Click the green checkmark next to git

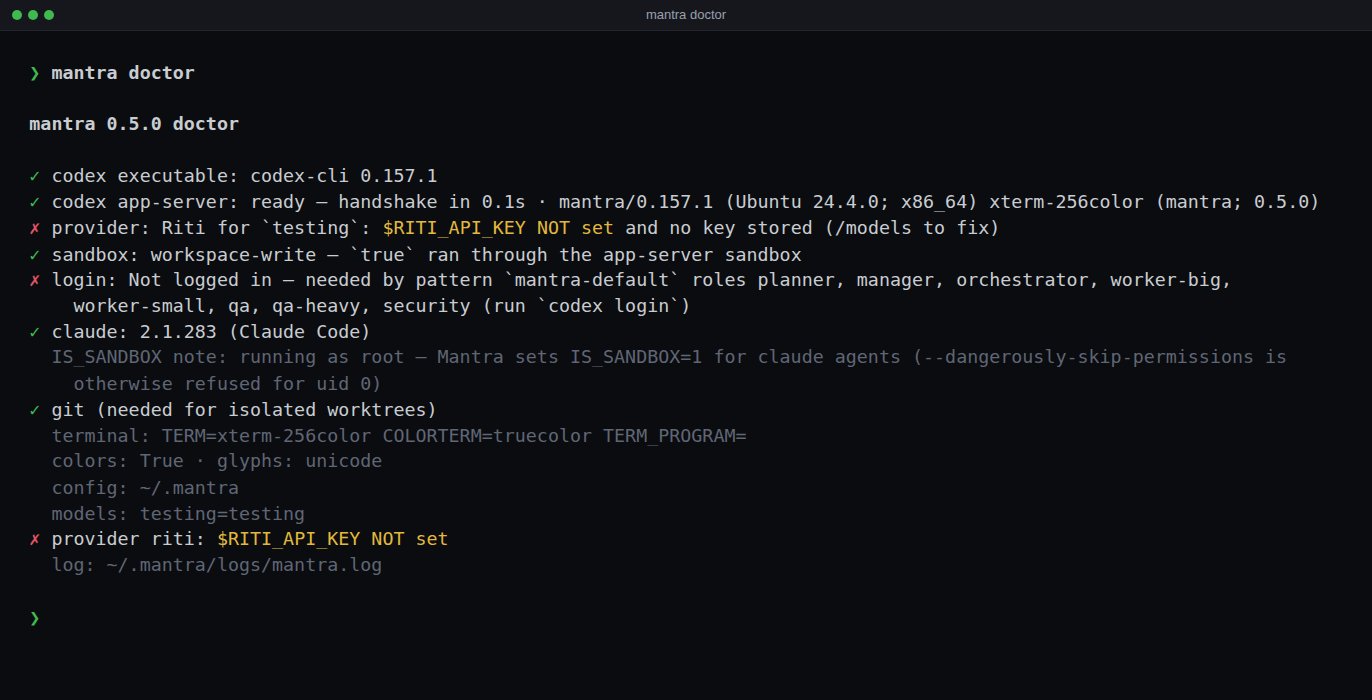[x=35, y=410]
